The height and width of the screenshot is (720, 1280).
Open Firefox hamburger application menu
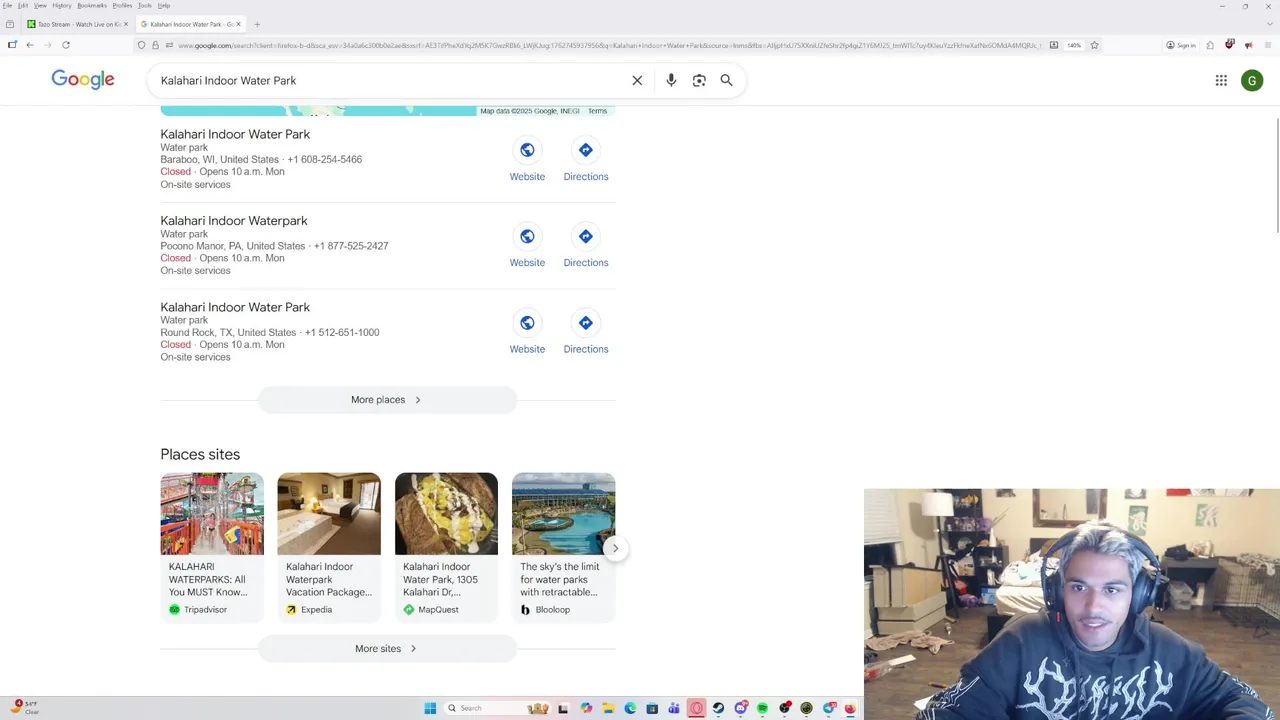(1267, 45)
